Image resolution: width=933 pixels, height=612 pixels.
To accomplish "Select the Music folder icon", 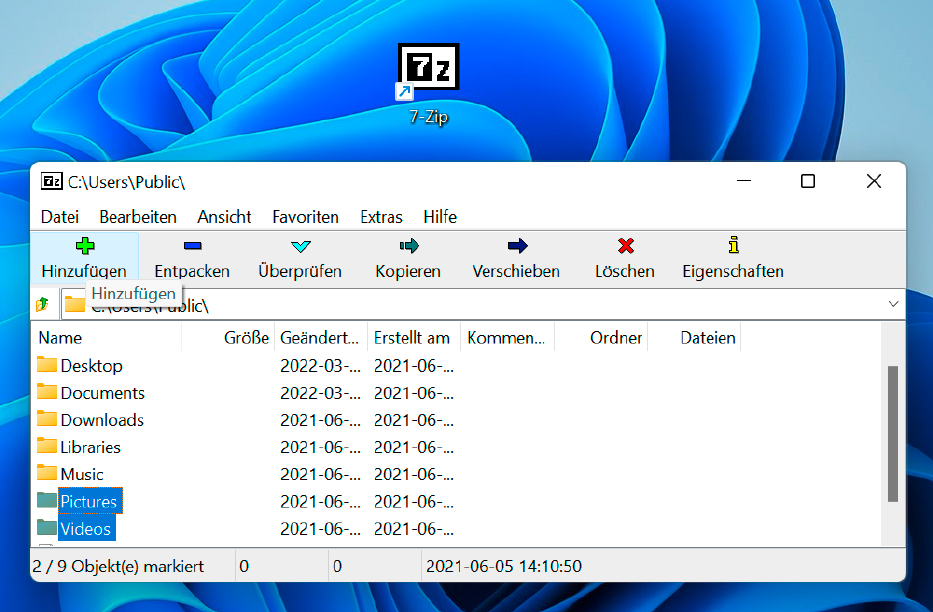I will [x=47, y=473].
